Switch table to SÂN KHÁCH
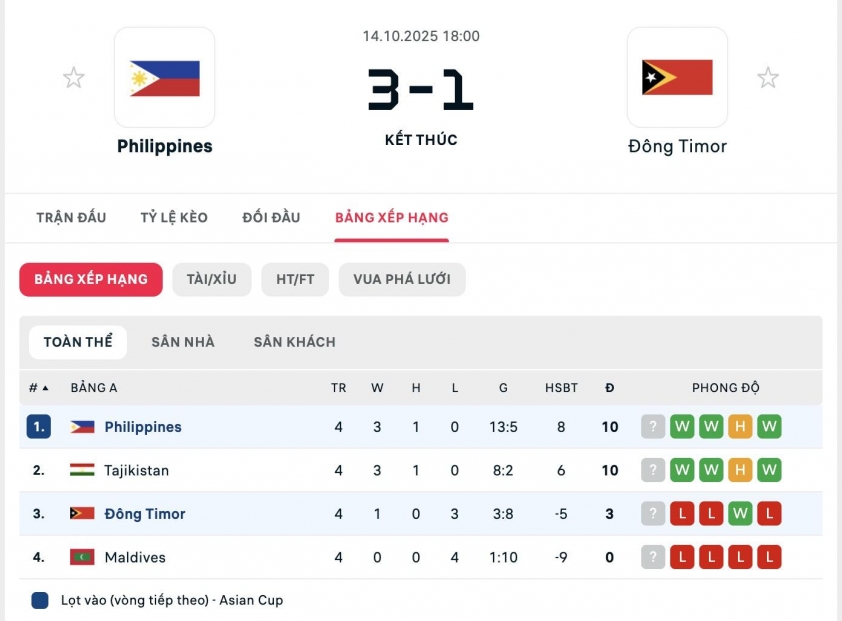Screen dimensions: 842x621 click(x=294, y=342)
